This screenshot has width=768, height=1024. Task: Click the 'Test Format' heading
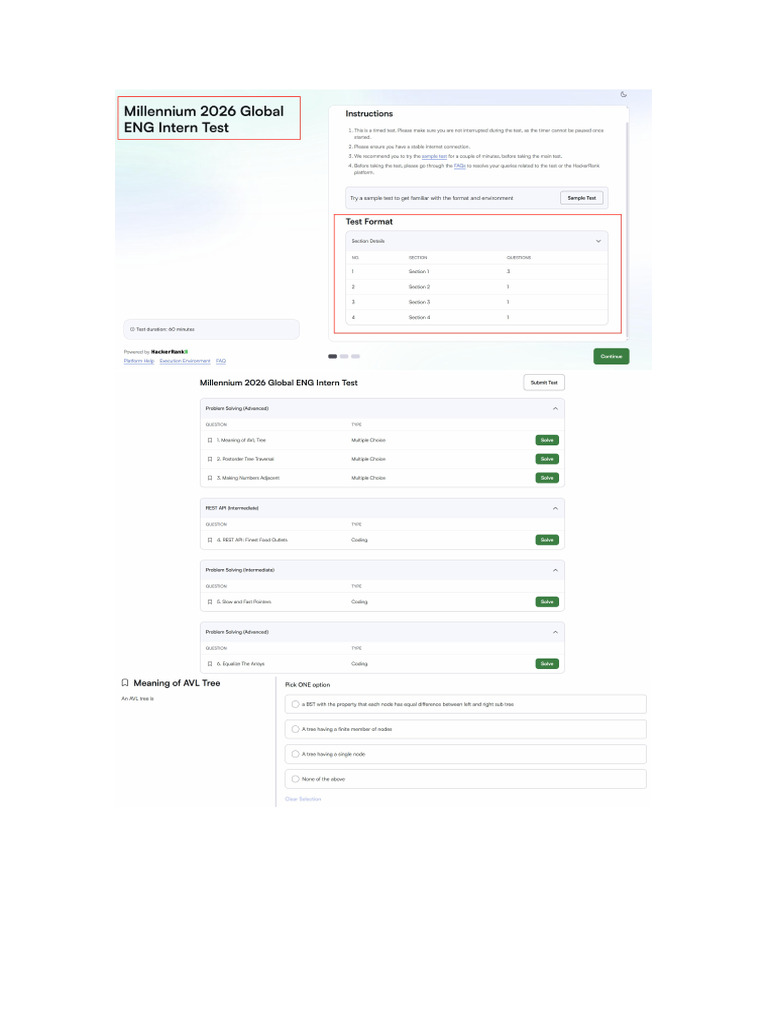[369, 222]
